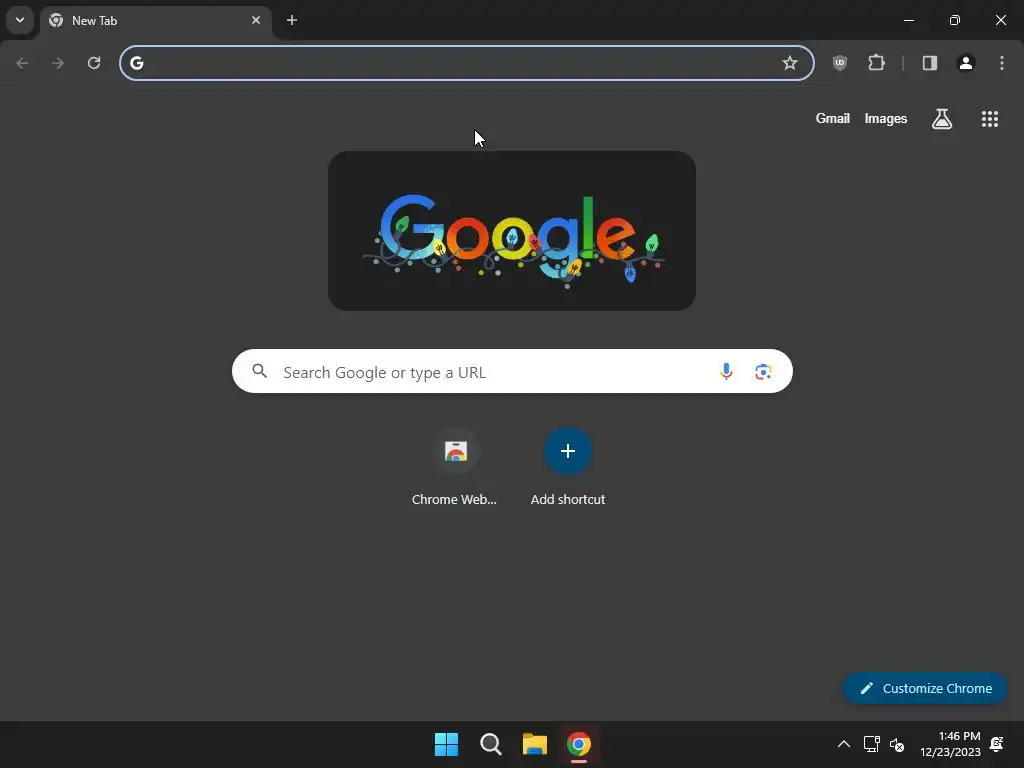Open the Extensions puzzle menu
This screenshot has height=768, width=1024.
click(x=876, y=63)
